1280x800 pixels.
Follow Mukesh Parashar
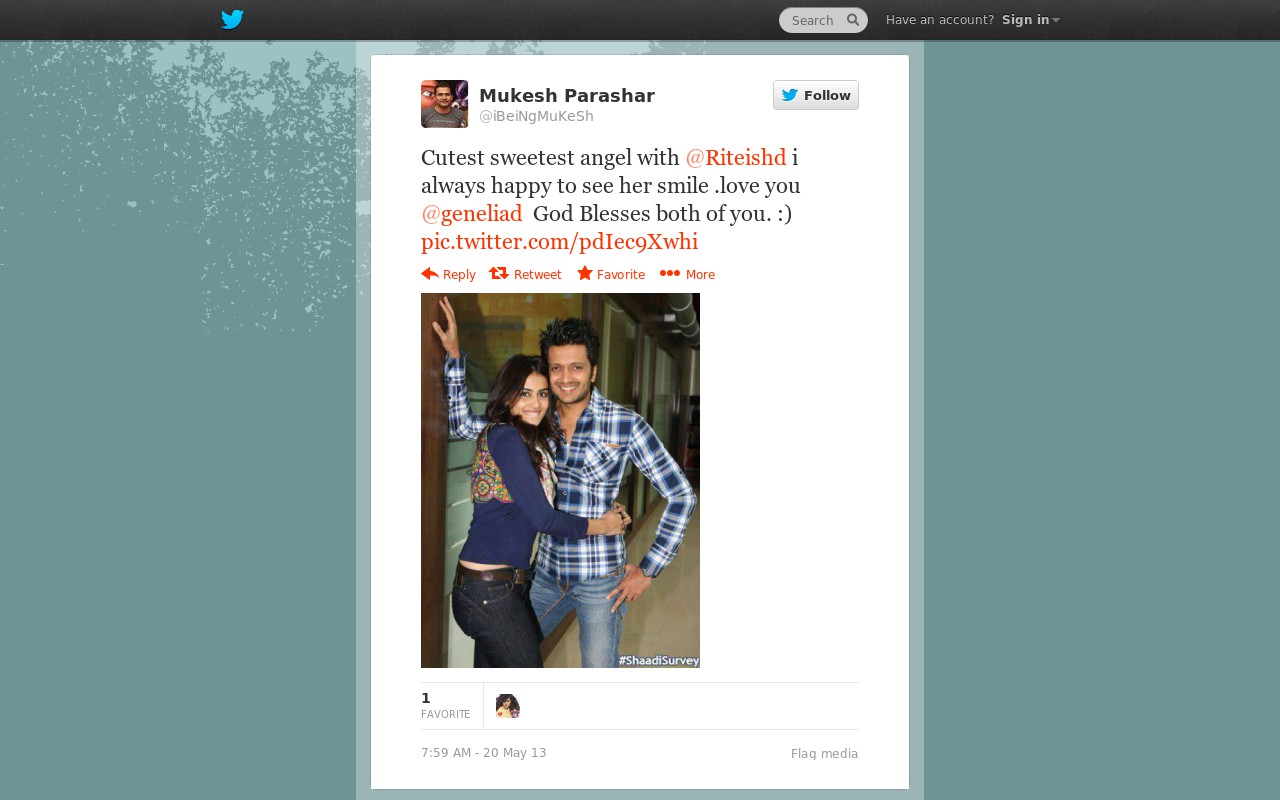click(x=816, y=95)
